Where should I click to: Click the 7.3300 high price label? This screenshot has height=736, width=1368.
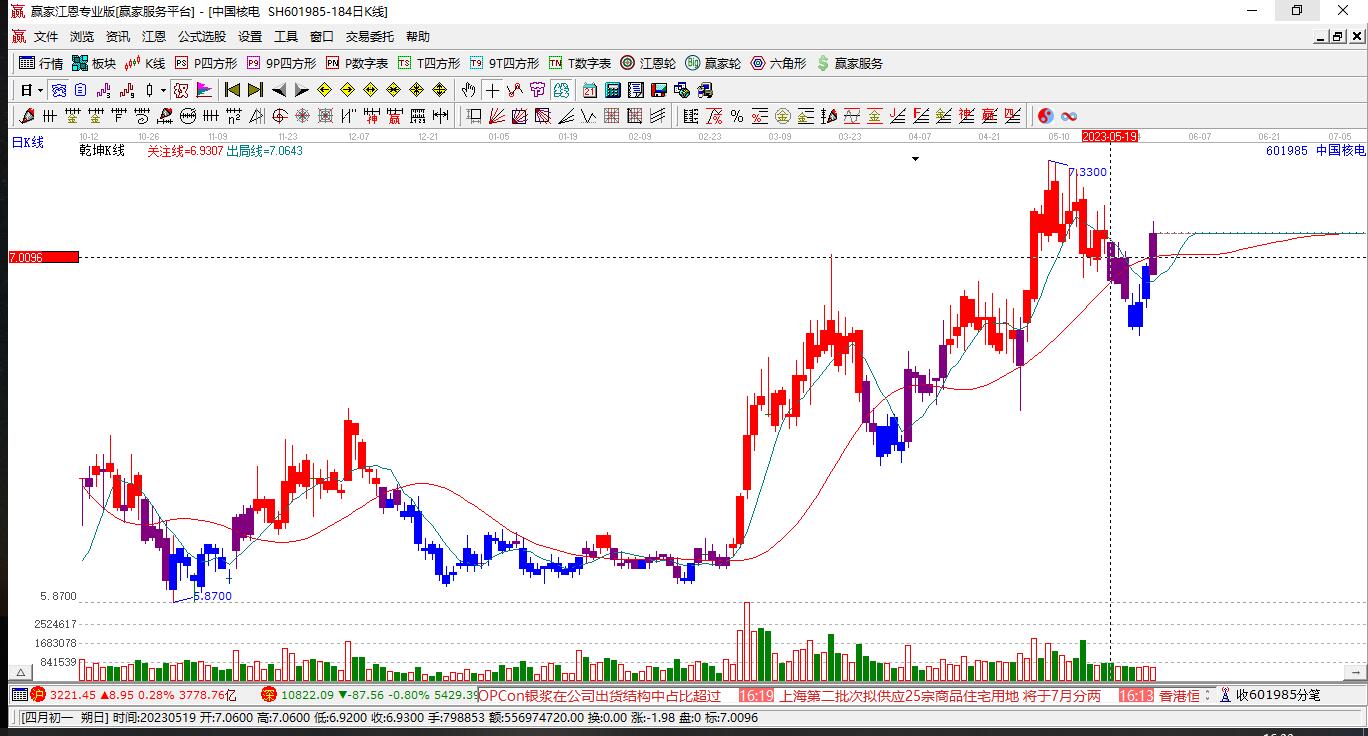[x=1088, y=172]
